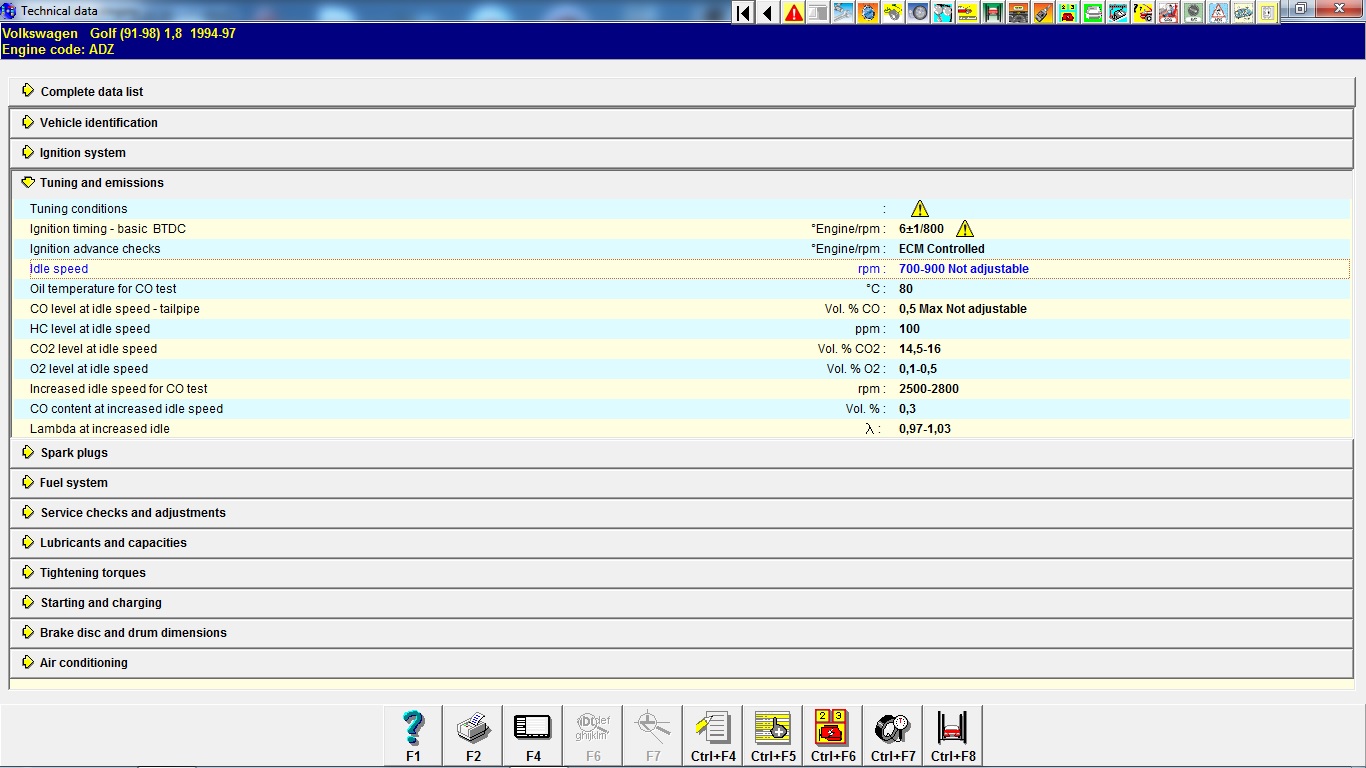The height and width of the screenshot is (768, 1366).
Task: Expand the Lubricants and capacities section
Action: click(113, 543)
